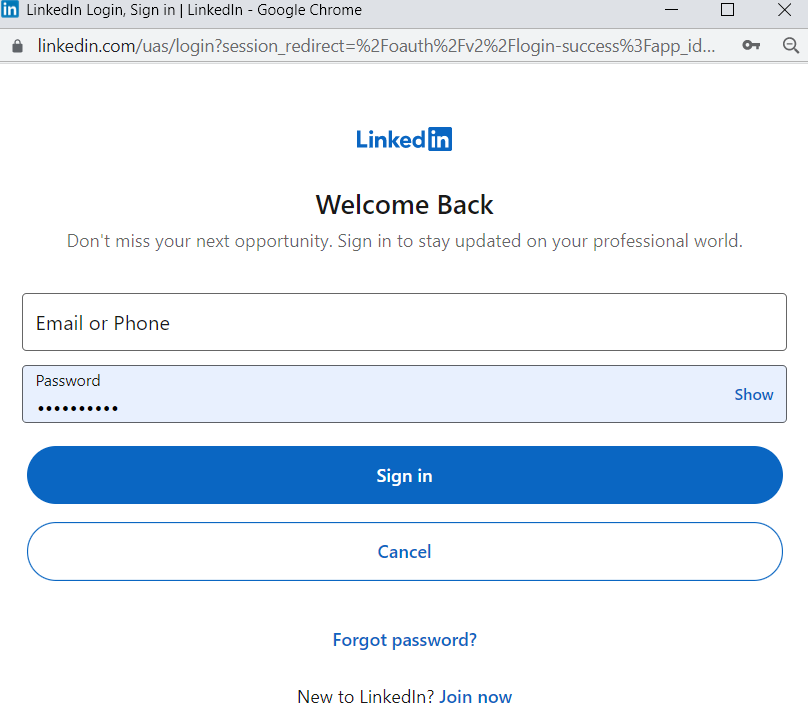Click the LinkedIn favicon in title bar
The image size is (808, 719).
click(10, 9)
